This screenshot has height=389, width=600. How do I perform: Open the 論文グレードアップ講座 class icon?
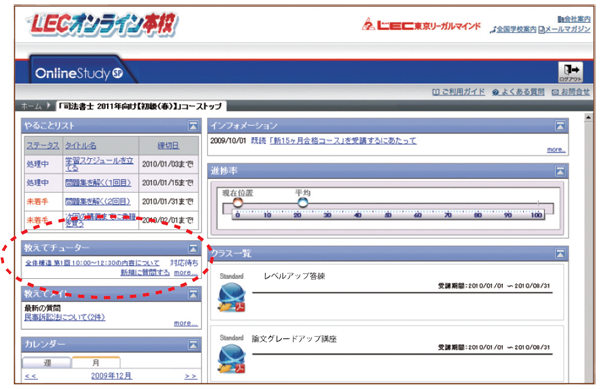click(x=232, y=359)
